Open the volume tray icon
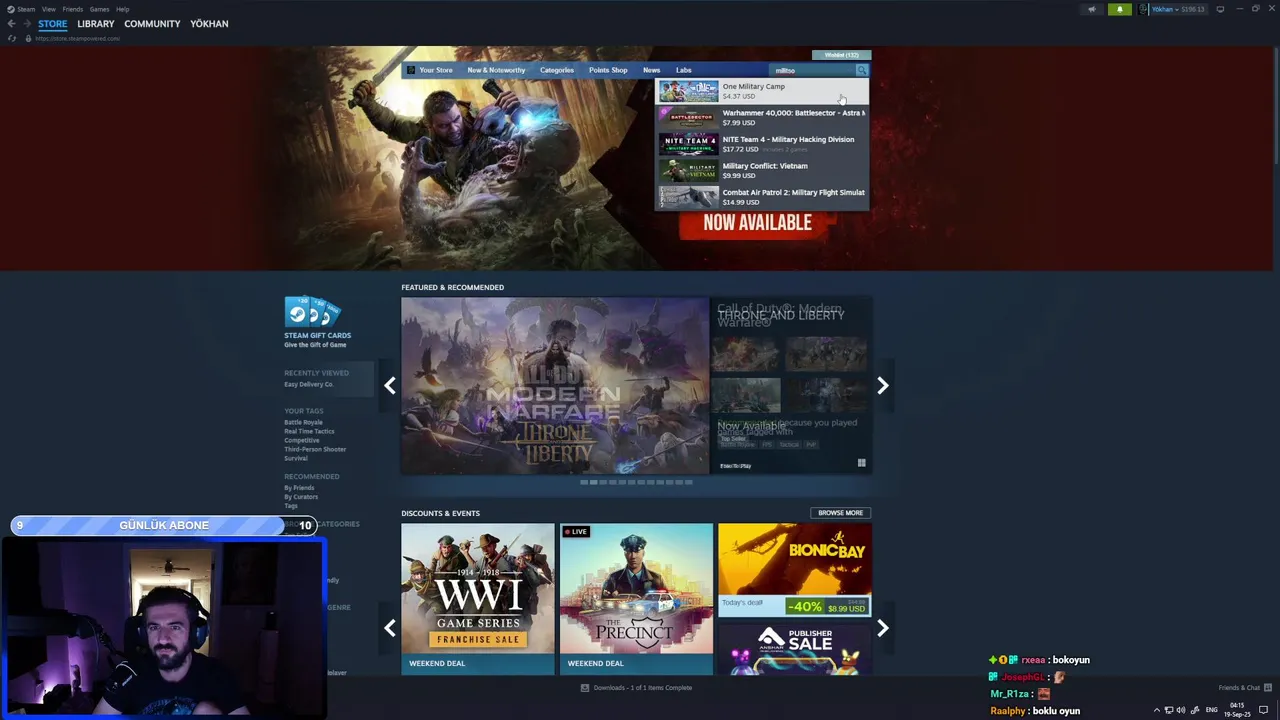The image size is (1280, 720). 1181,710
